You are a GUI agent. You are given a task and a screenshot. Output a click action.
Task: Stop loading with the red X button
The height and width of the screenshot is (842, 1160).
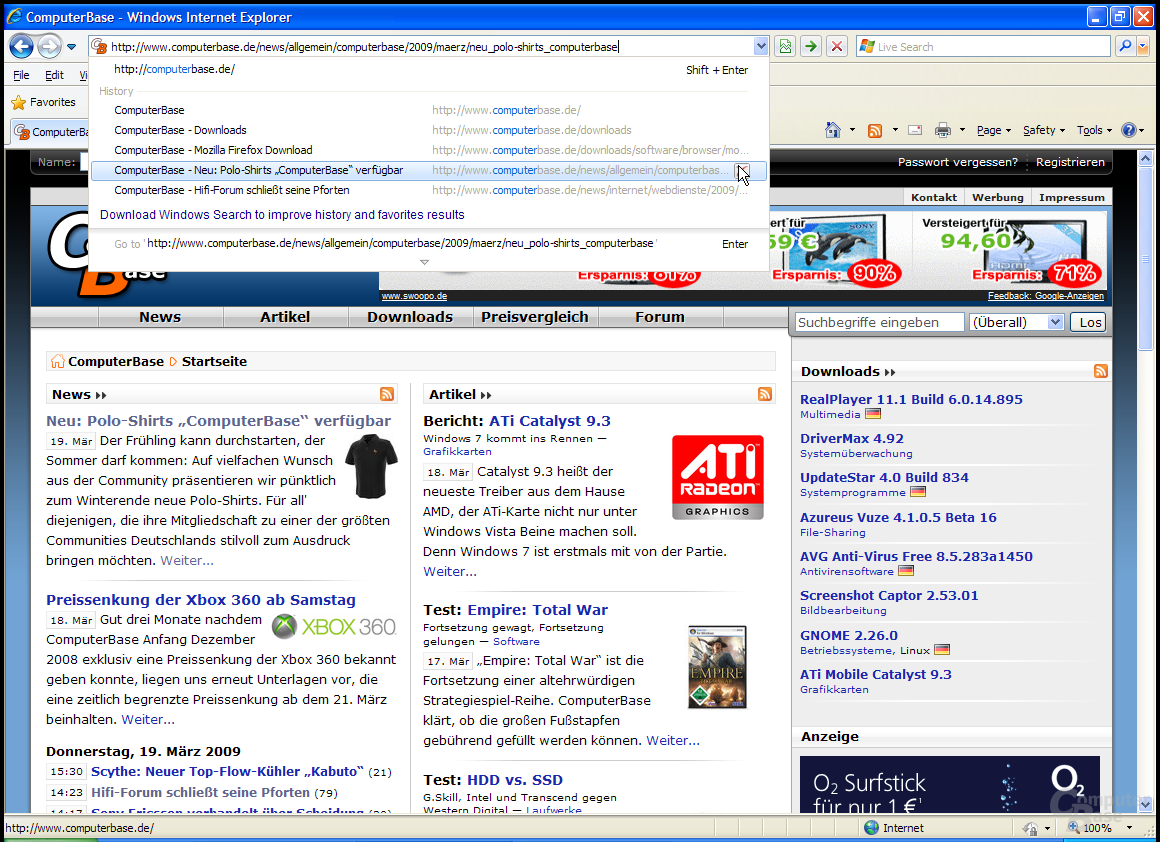[837, 47]
